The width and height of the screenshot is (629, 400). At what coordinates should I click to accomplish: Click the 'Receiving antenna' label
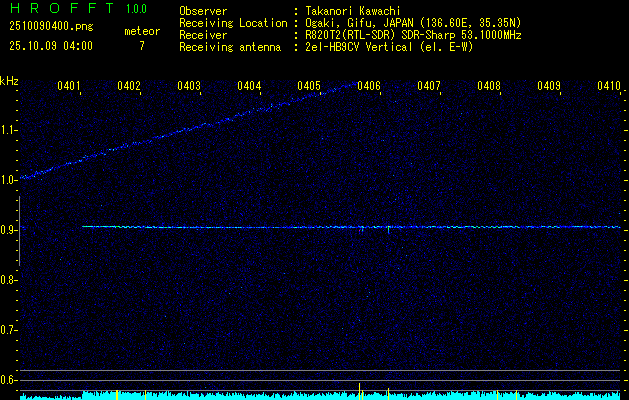(x=230, y=47)
